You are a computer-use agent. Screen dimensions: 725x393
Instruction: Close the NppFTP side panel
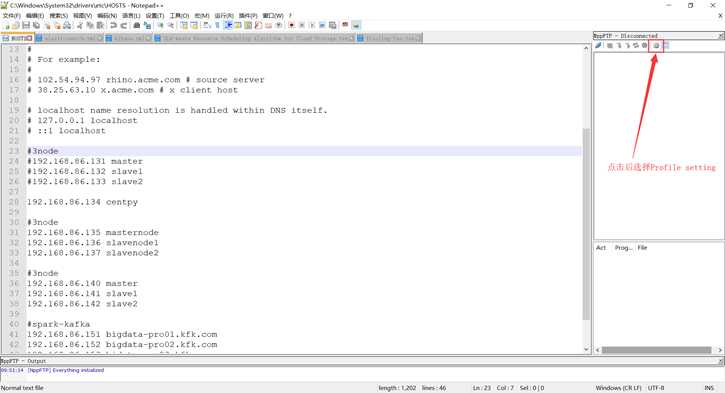[x=721, y=36]
